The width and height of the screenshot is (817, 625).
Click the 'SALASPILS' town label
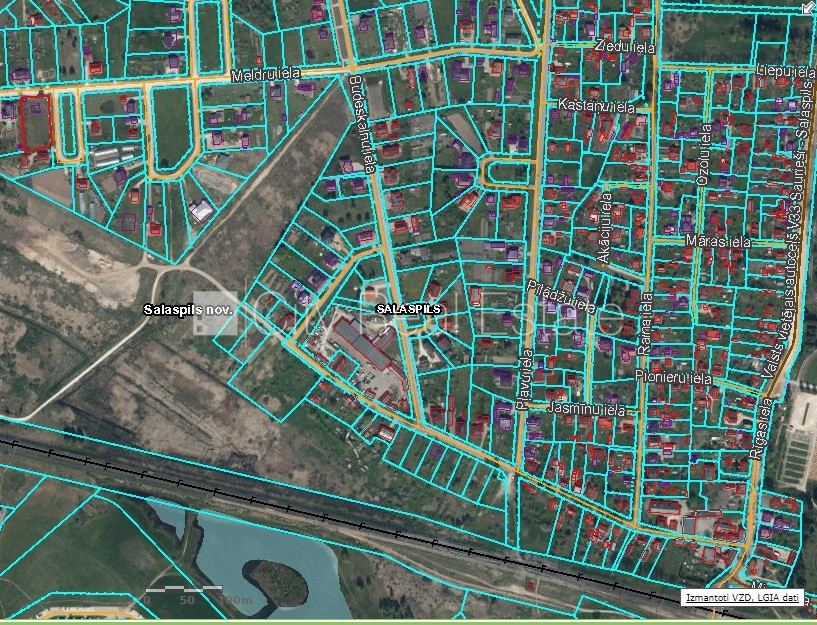[x=408, y=310]
